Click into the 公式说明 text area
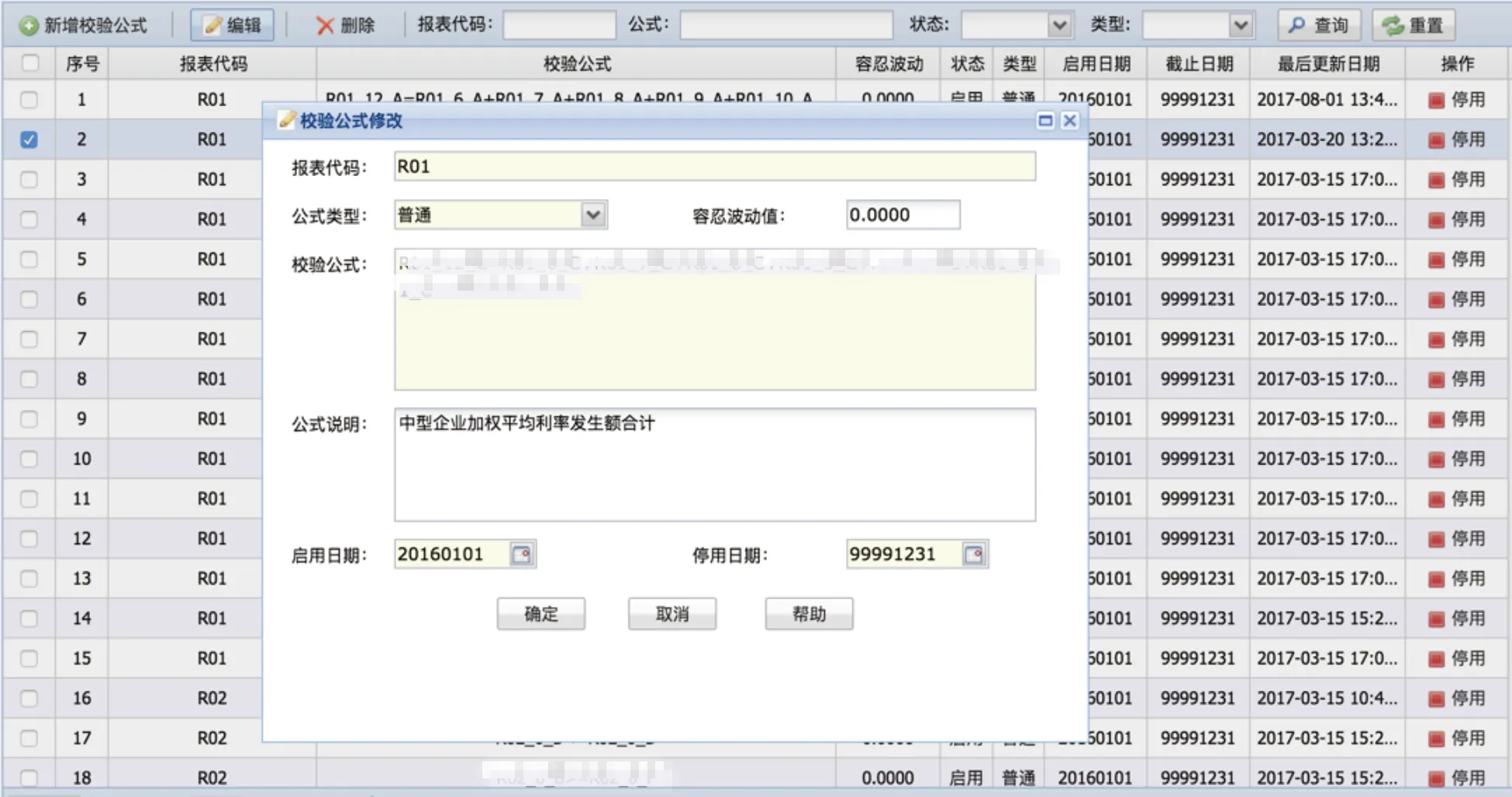This screenshot has height=797, width=1512. 714,465
